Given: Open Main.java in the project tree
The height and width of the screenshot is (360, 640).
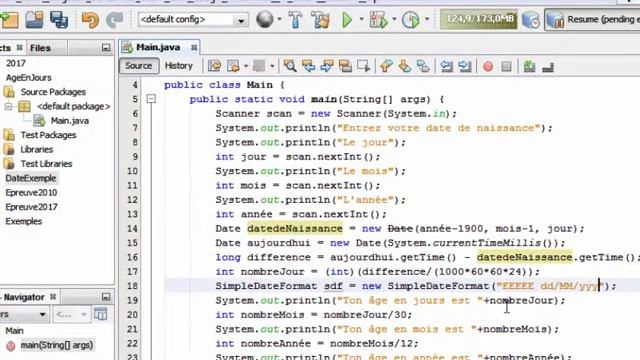Looking at the screenshot, I should pos(69,121).
